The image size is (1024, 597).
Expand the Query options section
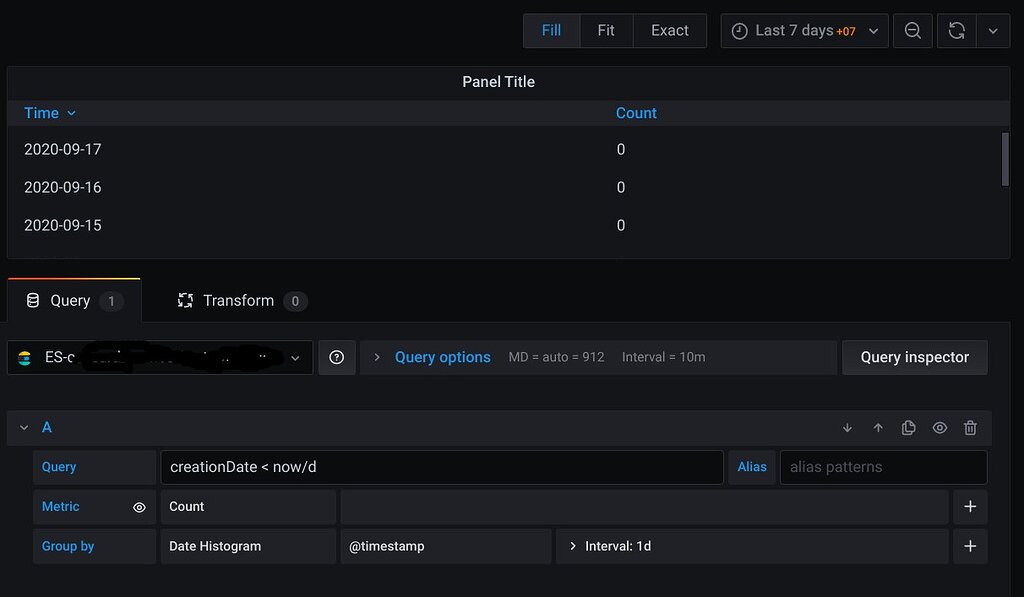[x=442, y=357]
